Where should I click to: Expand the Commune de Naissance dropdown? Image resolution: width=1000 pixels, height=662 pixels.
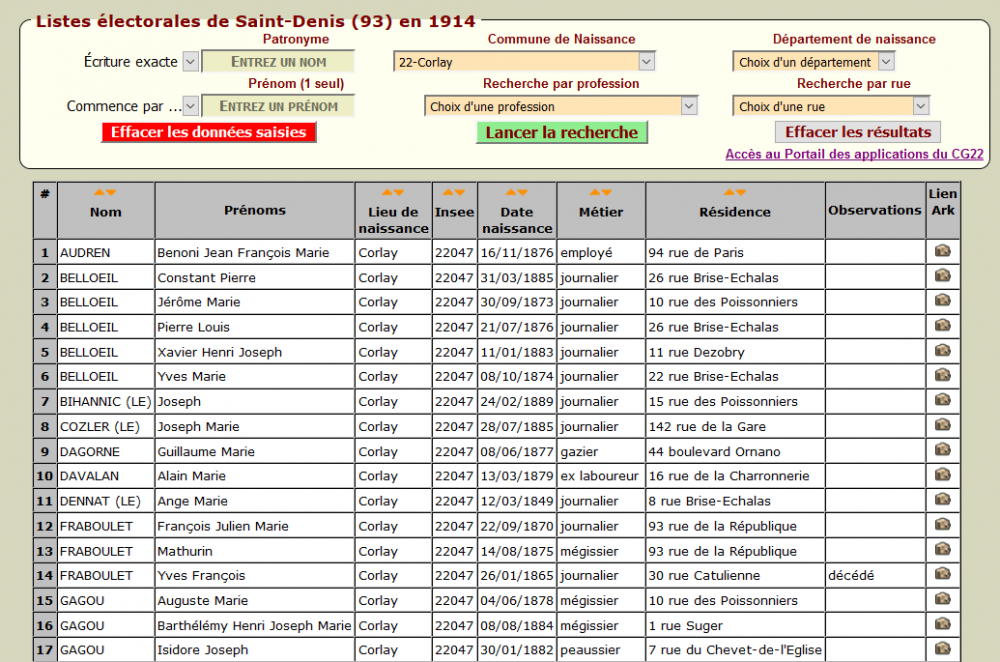(x=646, y=62)
